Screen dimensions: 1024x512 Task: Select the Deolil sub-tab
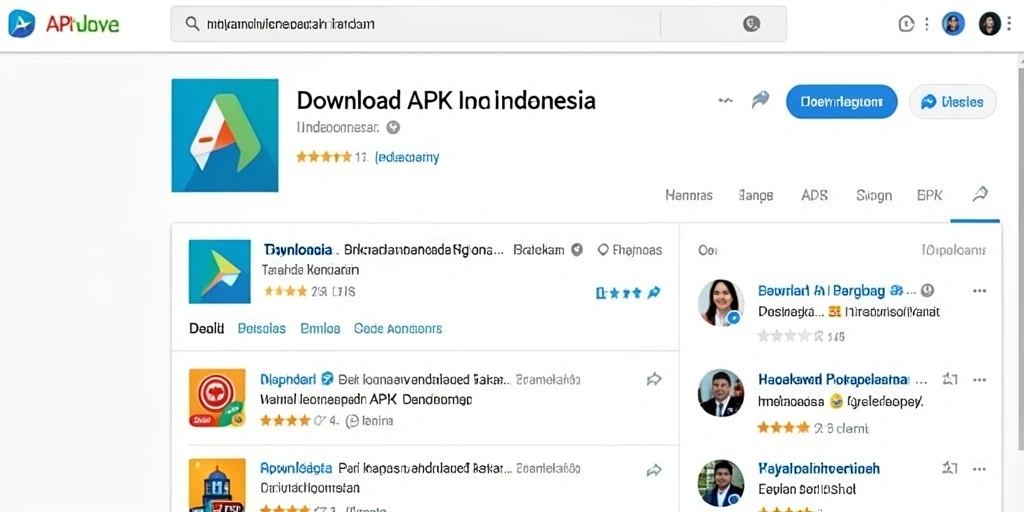(206, 328)
